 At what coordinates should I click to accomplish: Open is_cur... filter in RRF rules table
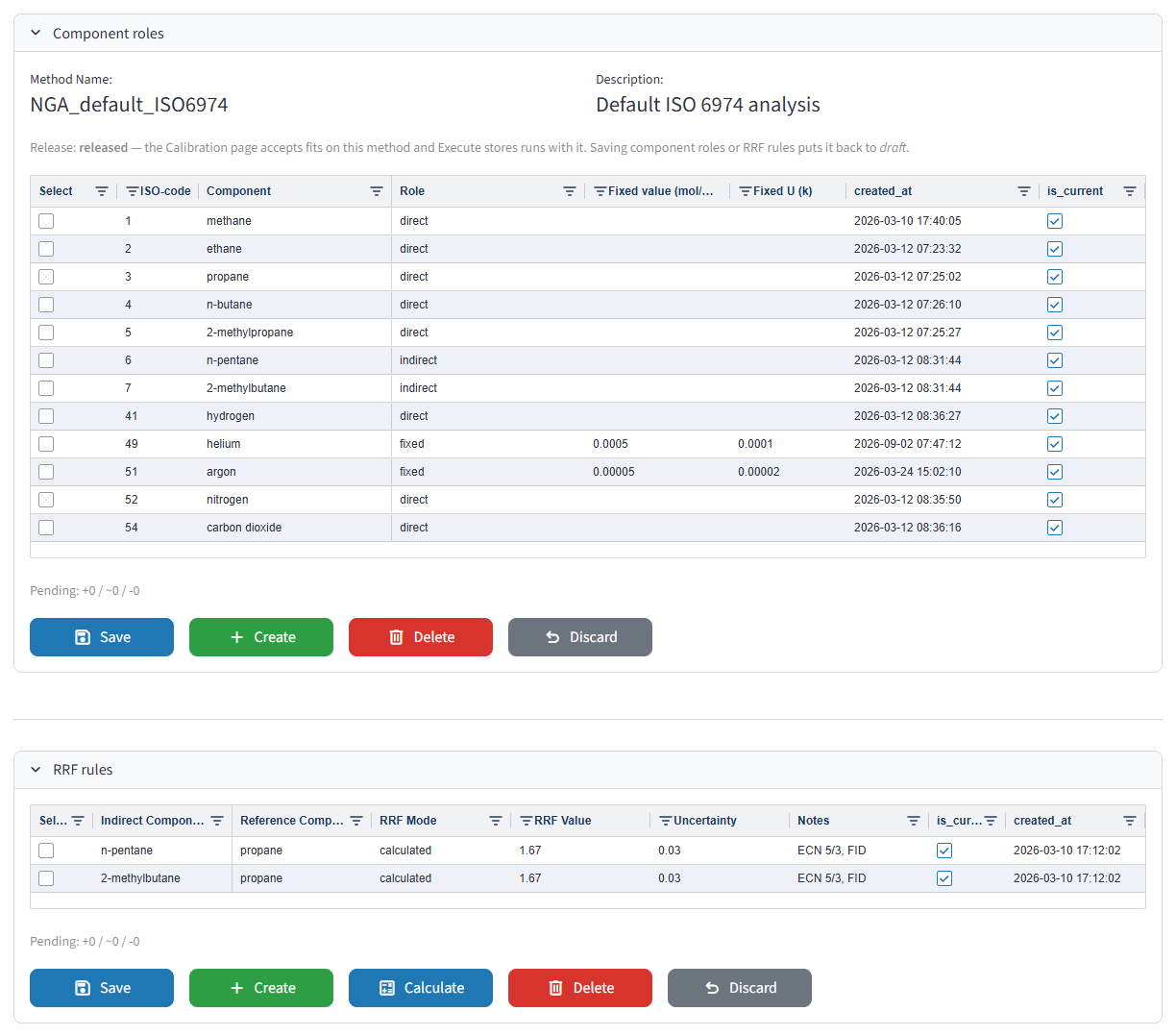pos(991,821)
